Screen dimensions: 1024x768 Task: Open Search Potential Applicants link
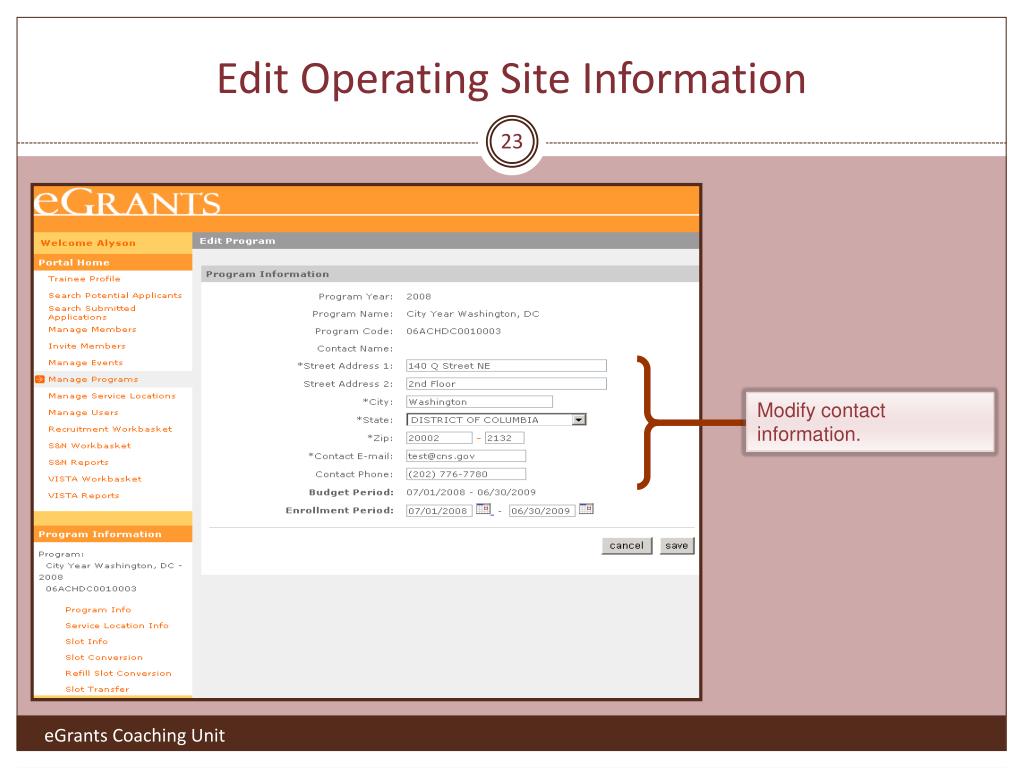tap(115, 295)
